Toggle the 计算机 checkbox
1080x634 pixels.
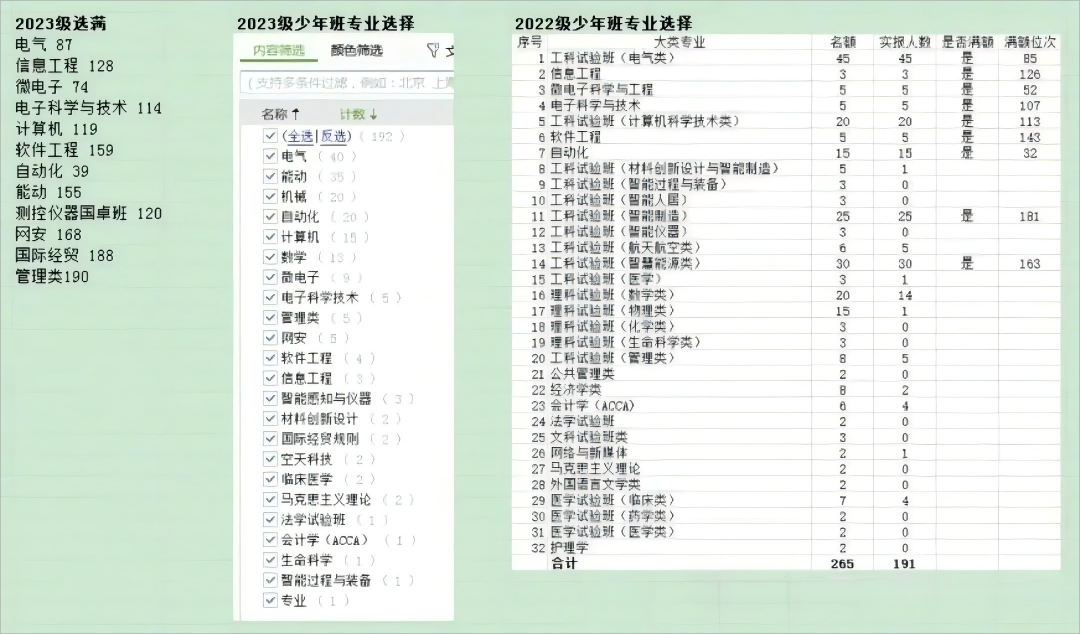(269, 237)
